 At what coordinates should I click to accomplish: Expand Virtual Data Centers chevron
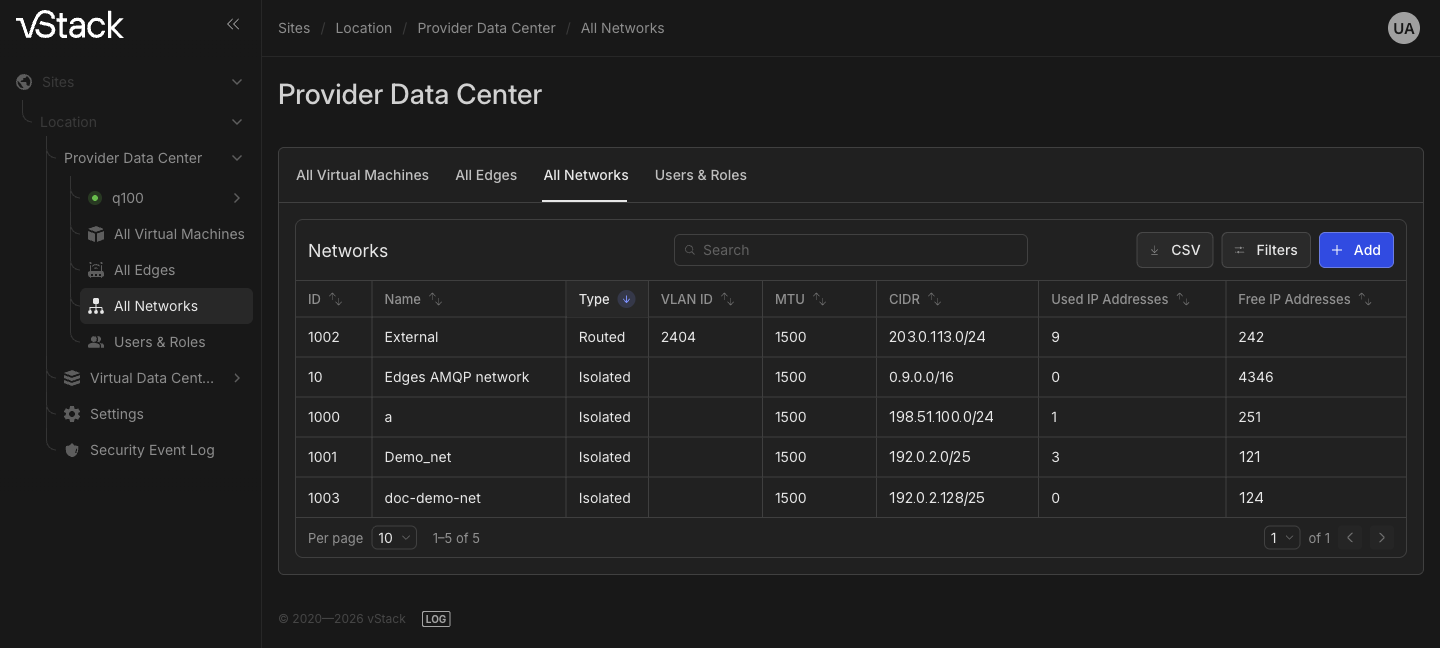(x=237, y=378)
